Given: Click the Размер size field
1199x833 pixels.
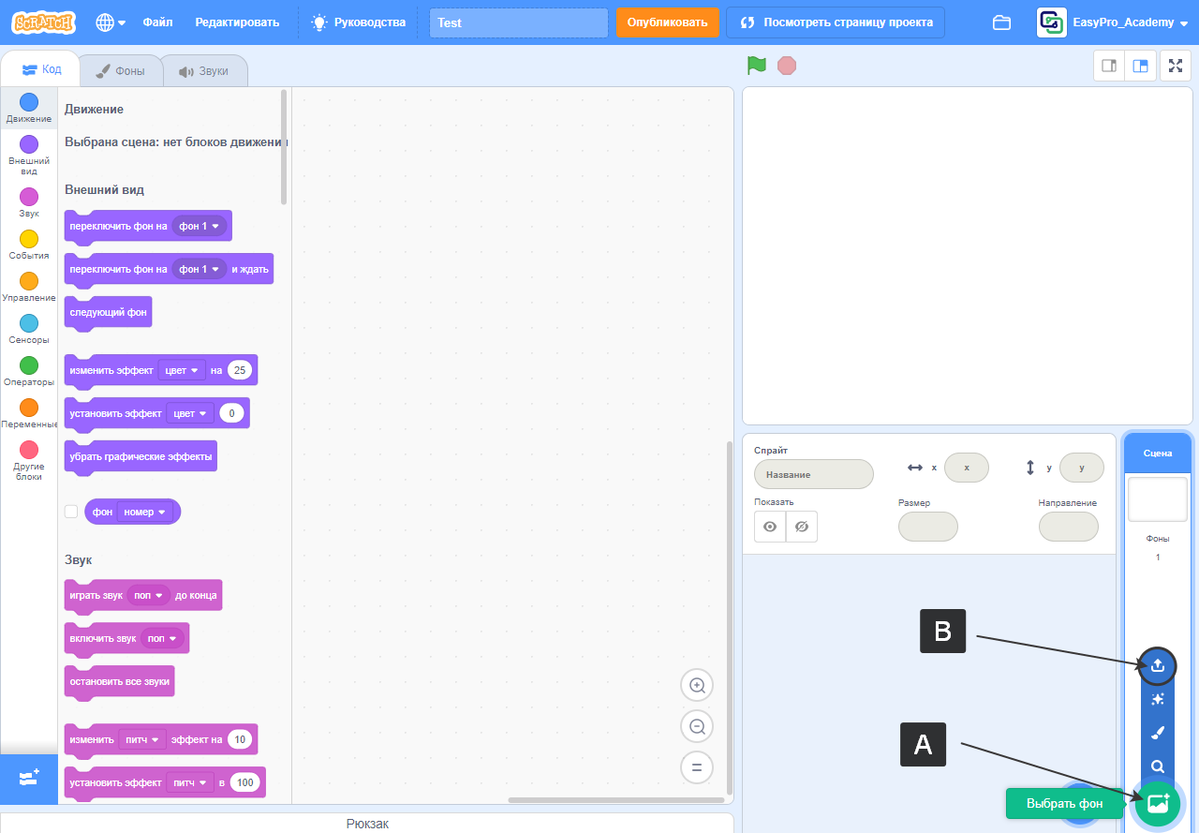Looking at the screenshot, I should (x=928, y=527).
